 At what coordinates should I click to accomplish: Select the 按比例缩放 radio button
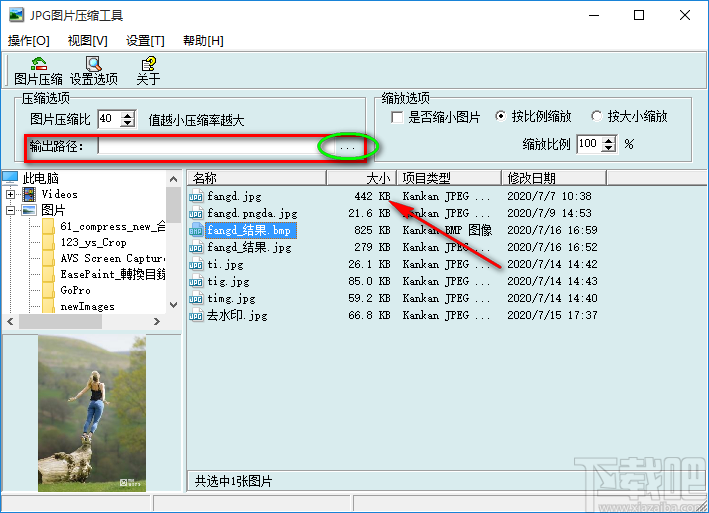click(x=501, y=116)
